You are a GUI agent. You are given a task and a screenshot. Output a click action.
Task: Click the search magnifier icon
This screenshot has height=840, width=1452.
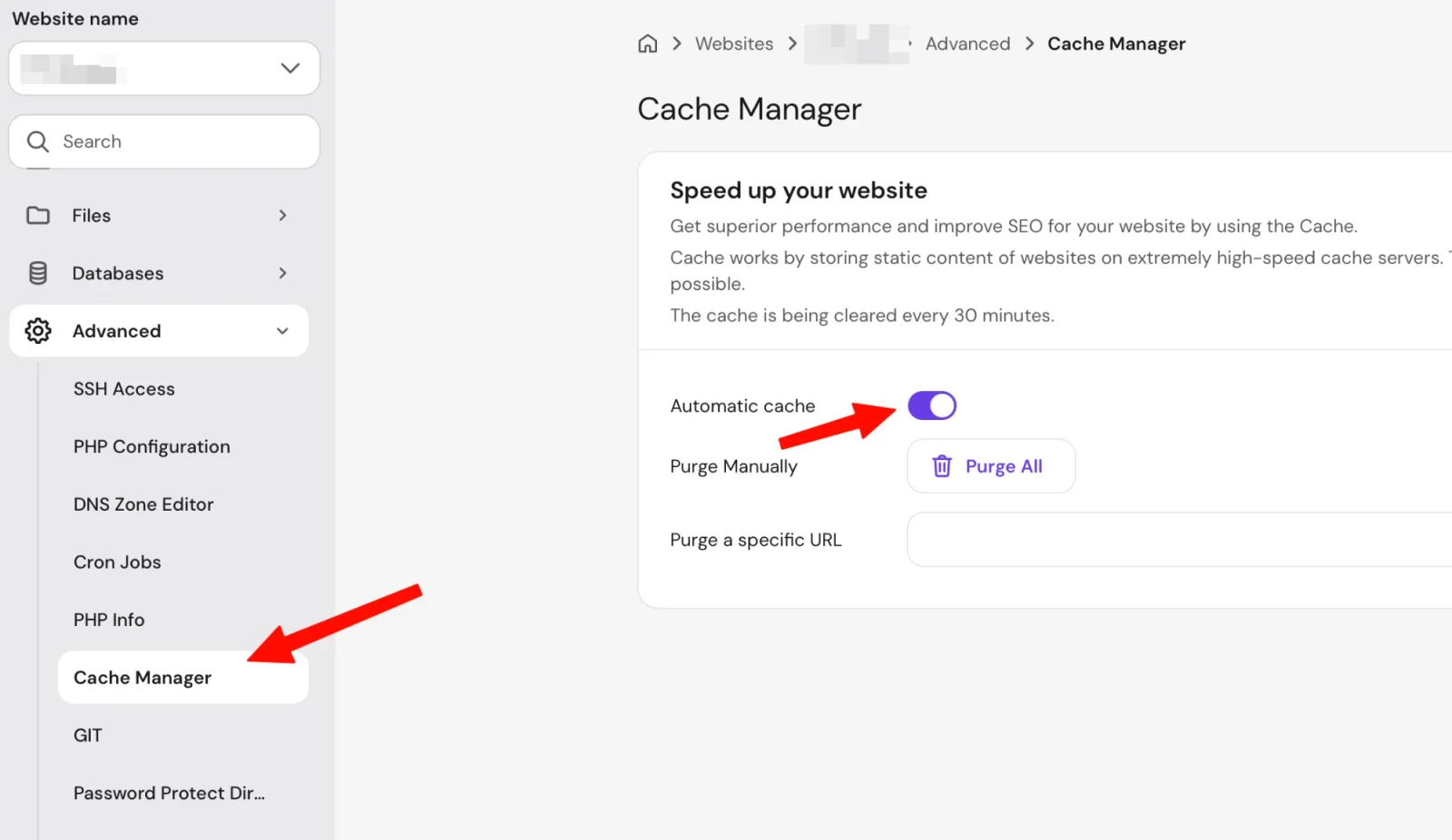[x=38, y=142]
